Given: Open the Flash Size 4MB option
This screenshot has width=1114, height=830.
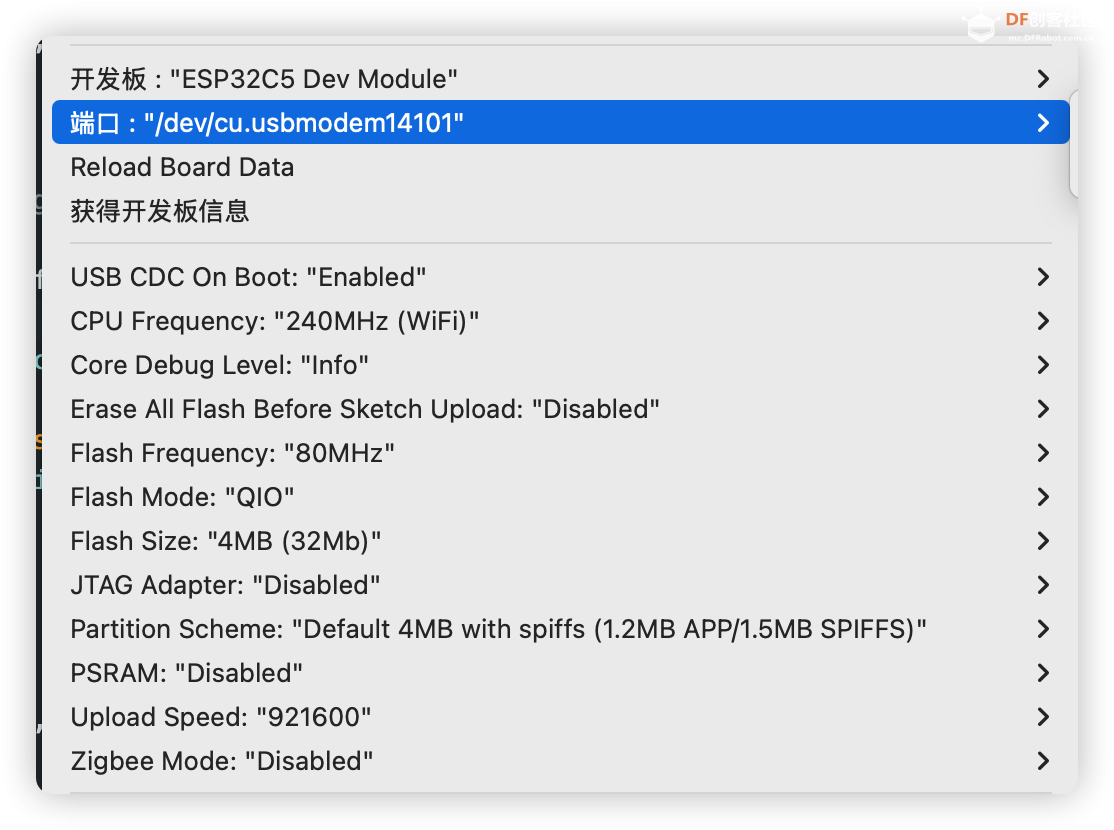Looking at the screenshot, I should [226, 541].
